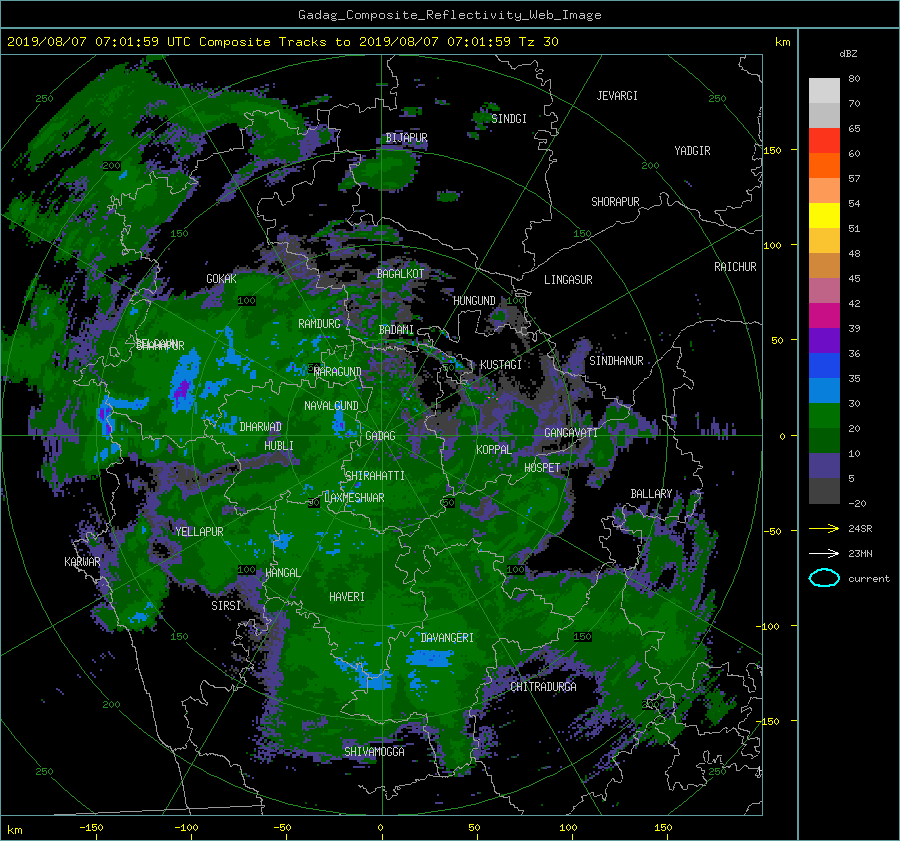The image size is (900, 841).
Task: Select the 5 dBZ purple color swatch
Action: coord(824,466)
